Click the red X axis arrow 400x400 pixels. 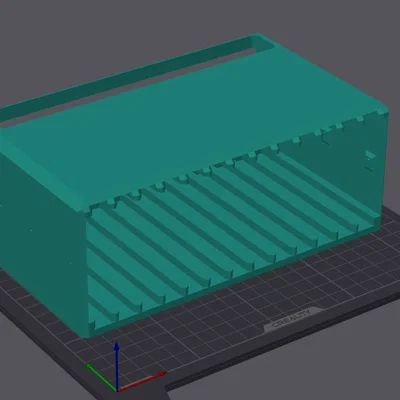(x=142, y=381)
